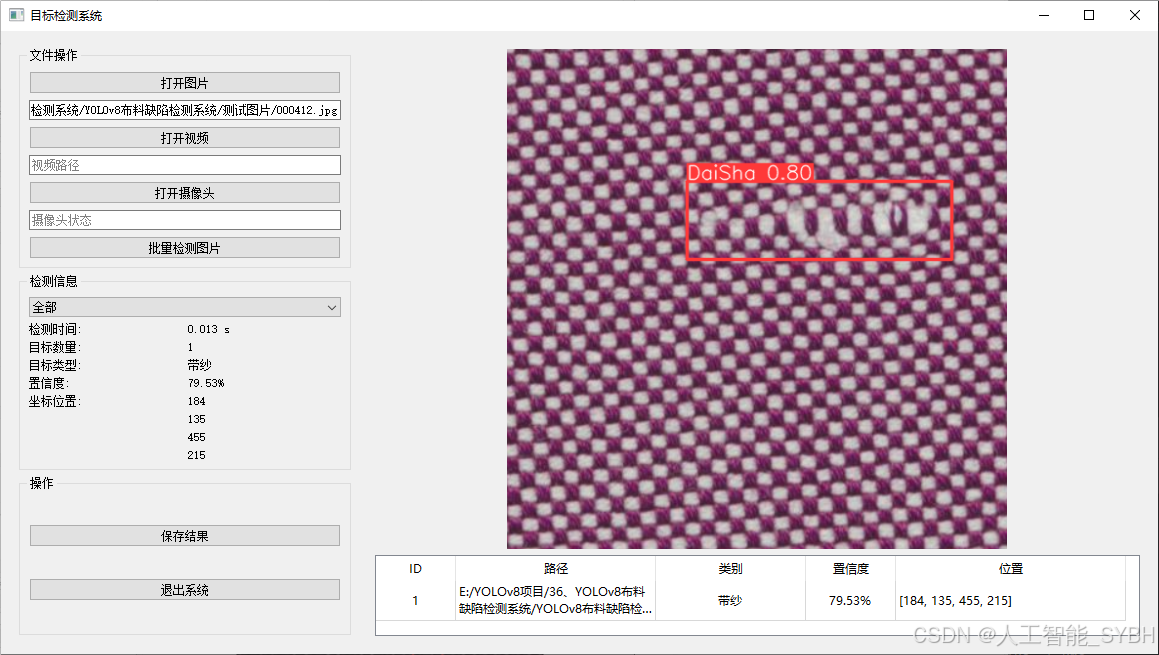This screenshot has height=655, width=1159.
Task: Run 批量检测图片 batch detection
Action: click(185, 248)
